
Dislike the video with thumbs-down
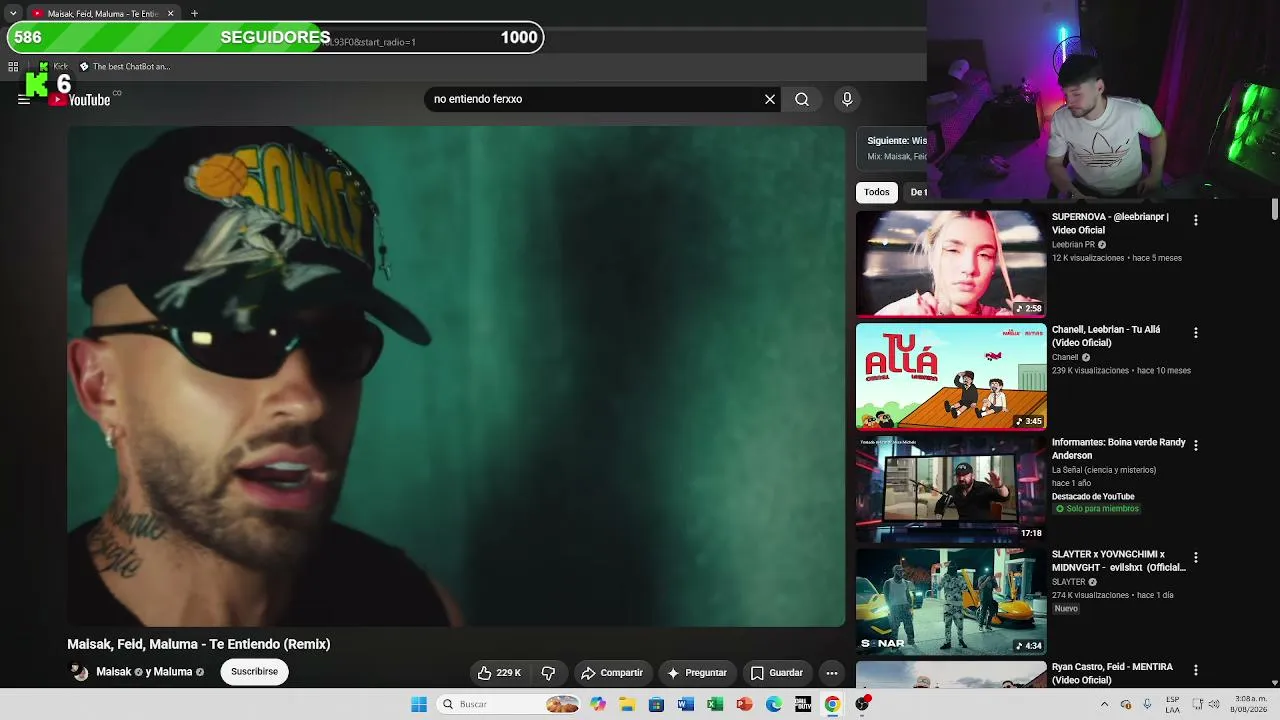[x=548, y=673]
